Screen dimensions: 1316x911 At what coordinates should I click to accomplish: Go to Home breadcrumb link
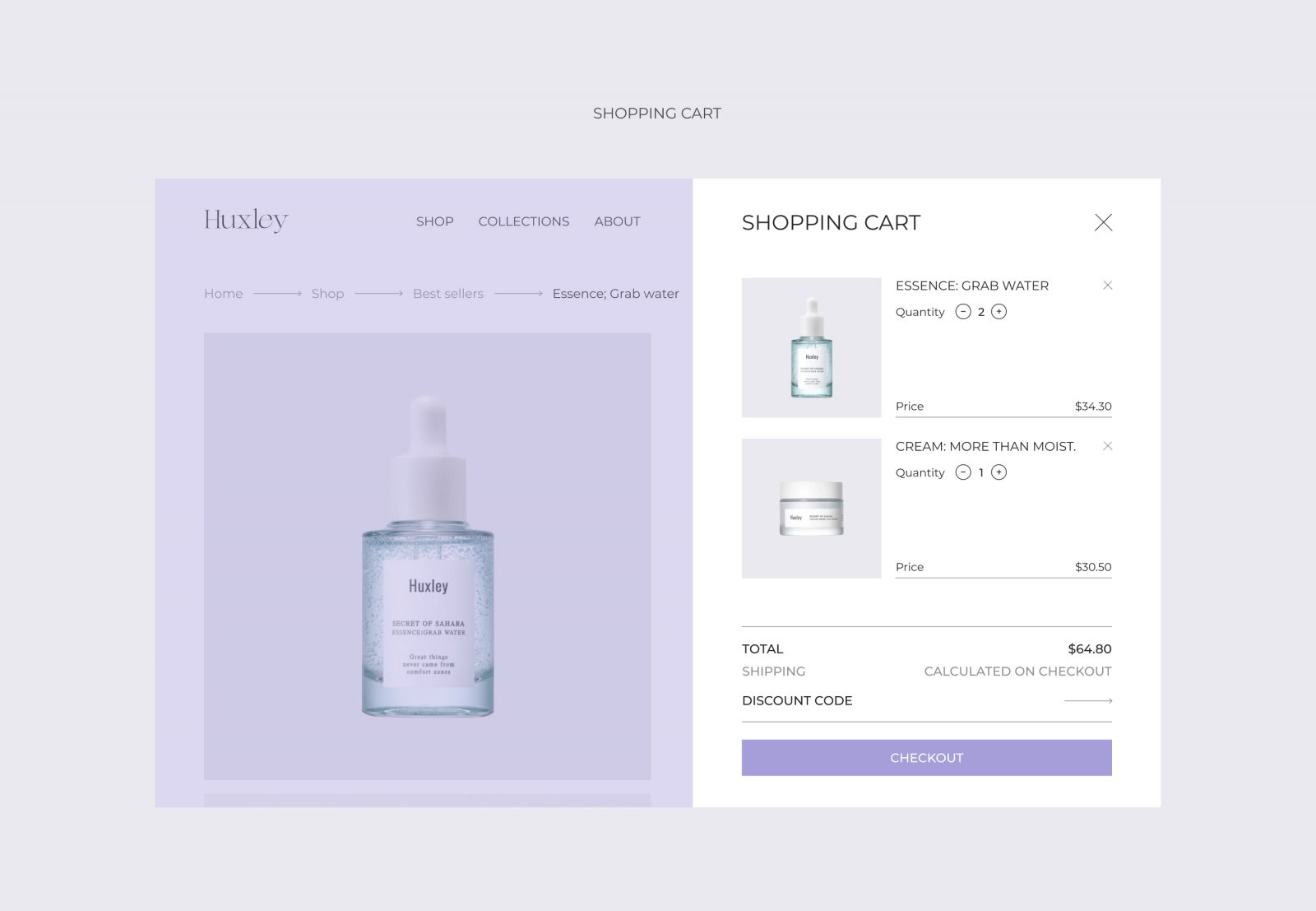[x=224, y=294]
